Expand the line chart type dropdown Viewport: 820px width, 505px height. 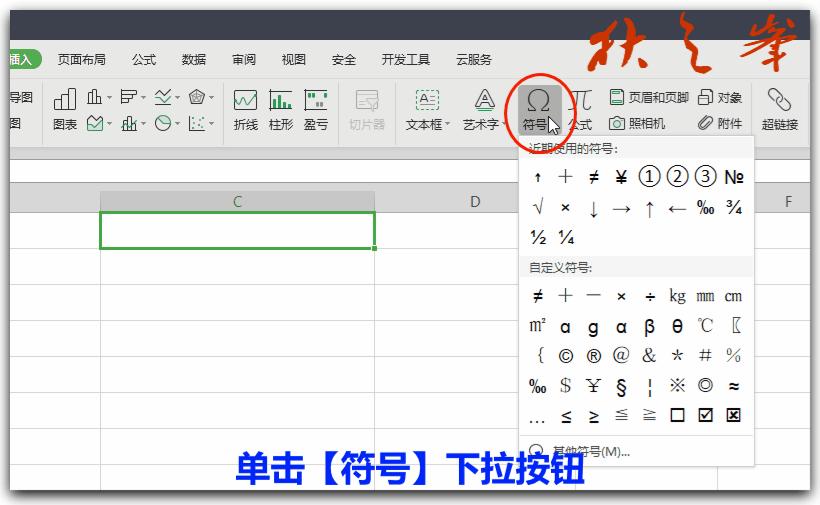[x=178, y=97]
